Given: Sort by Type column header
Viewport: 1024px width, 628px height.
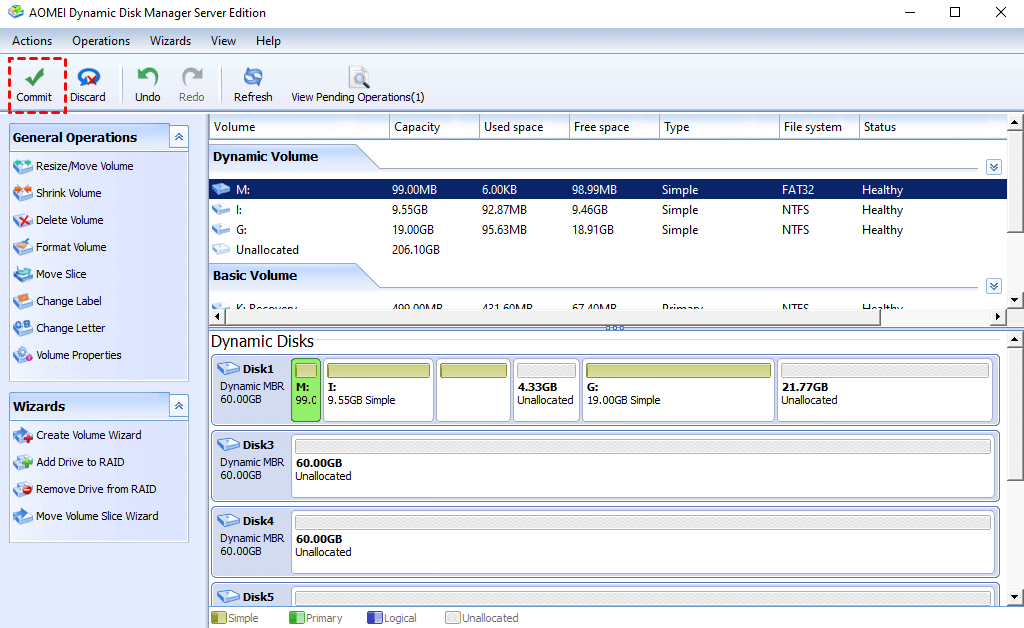Looking at the screenshot, I should 720,127.
